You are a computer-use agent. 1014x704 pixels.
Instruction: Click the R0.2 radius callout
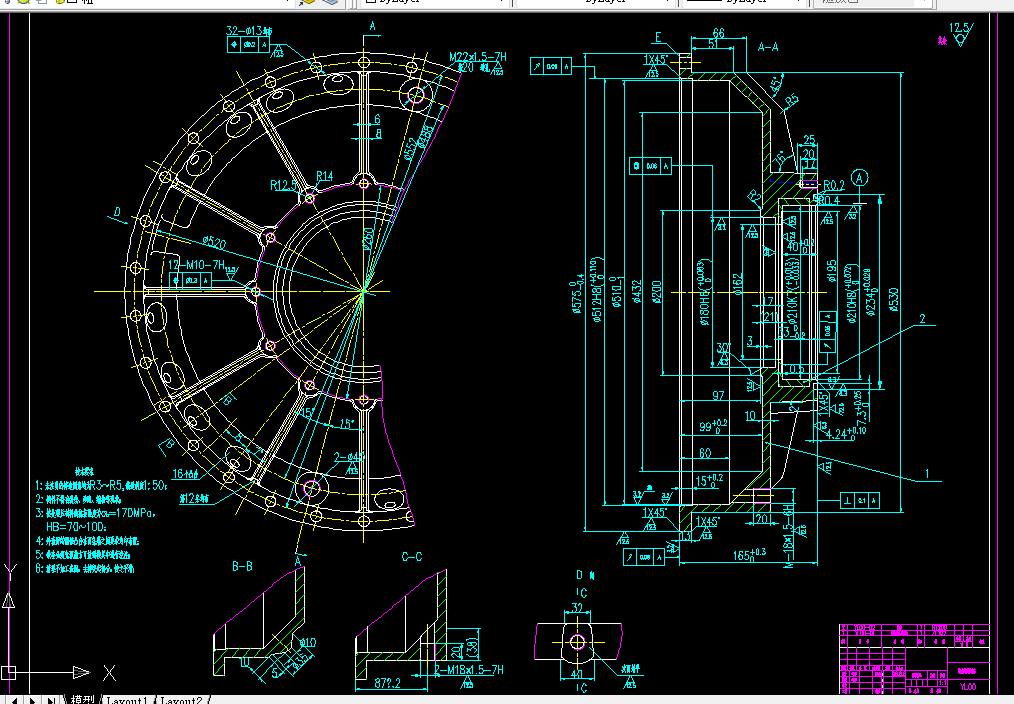pyautogui.click(x=834, y=186)
